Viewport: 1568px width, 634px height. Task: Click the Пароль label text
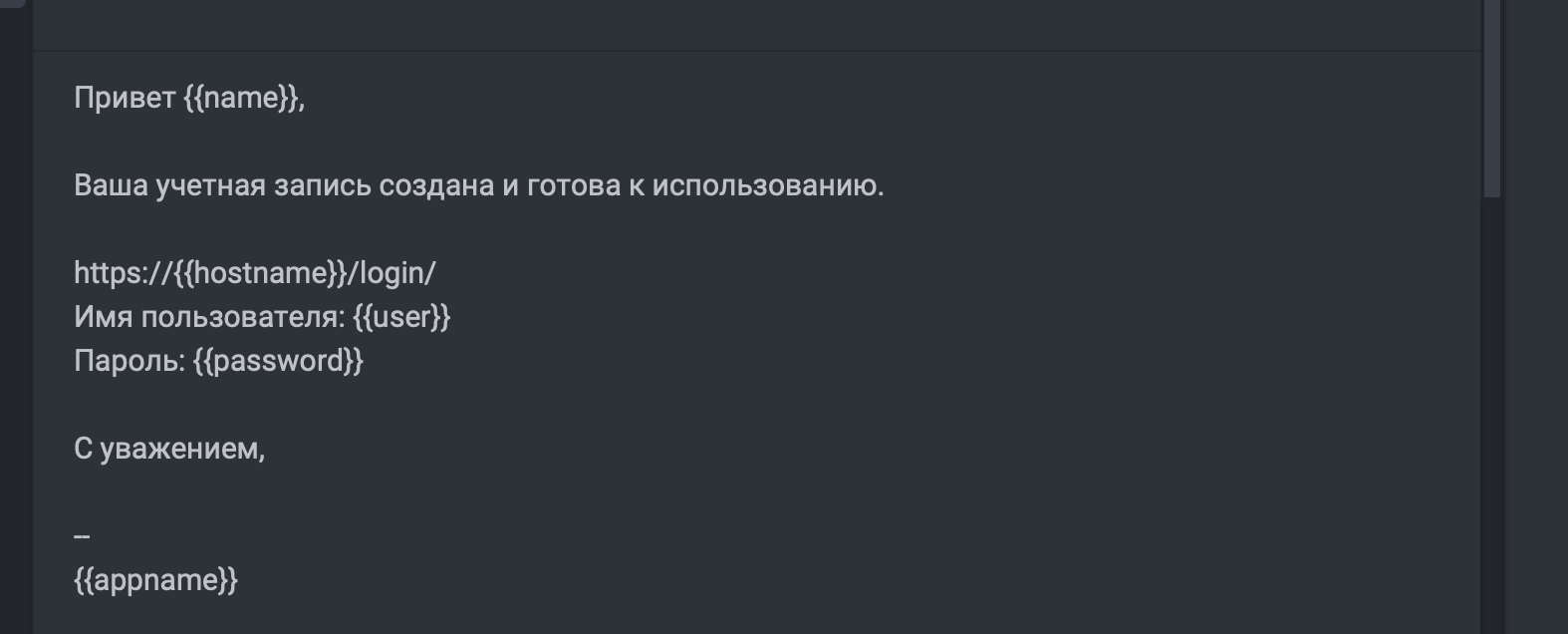130,361
